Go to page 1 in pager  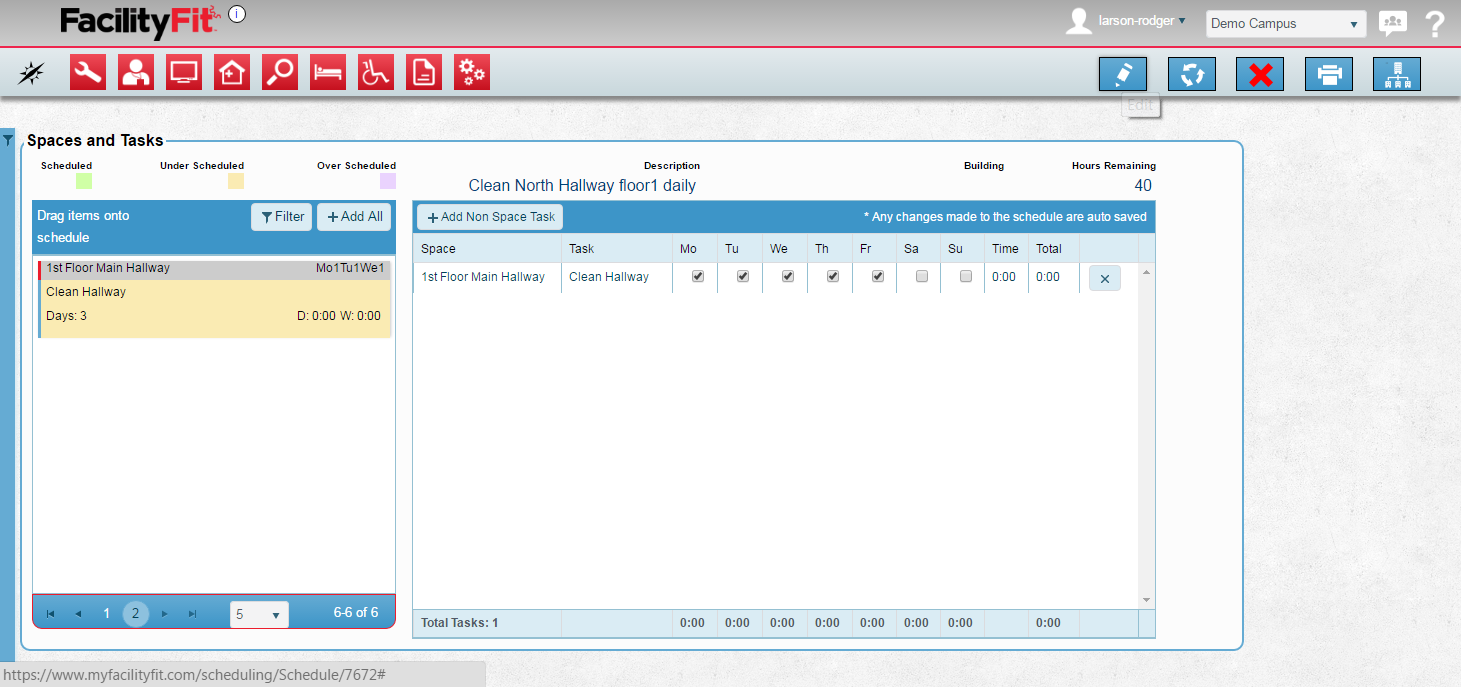[x=107, y=614]
